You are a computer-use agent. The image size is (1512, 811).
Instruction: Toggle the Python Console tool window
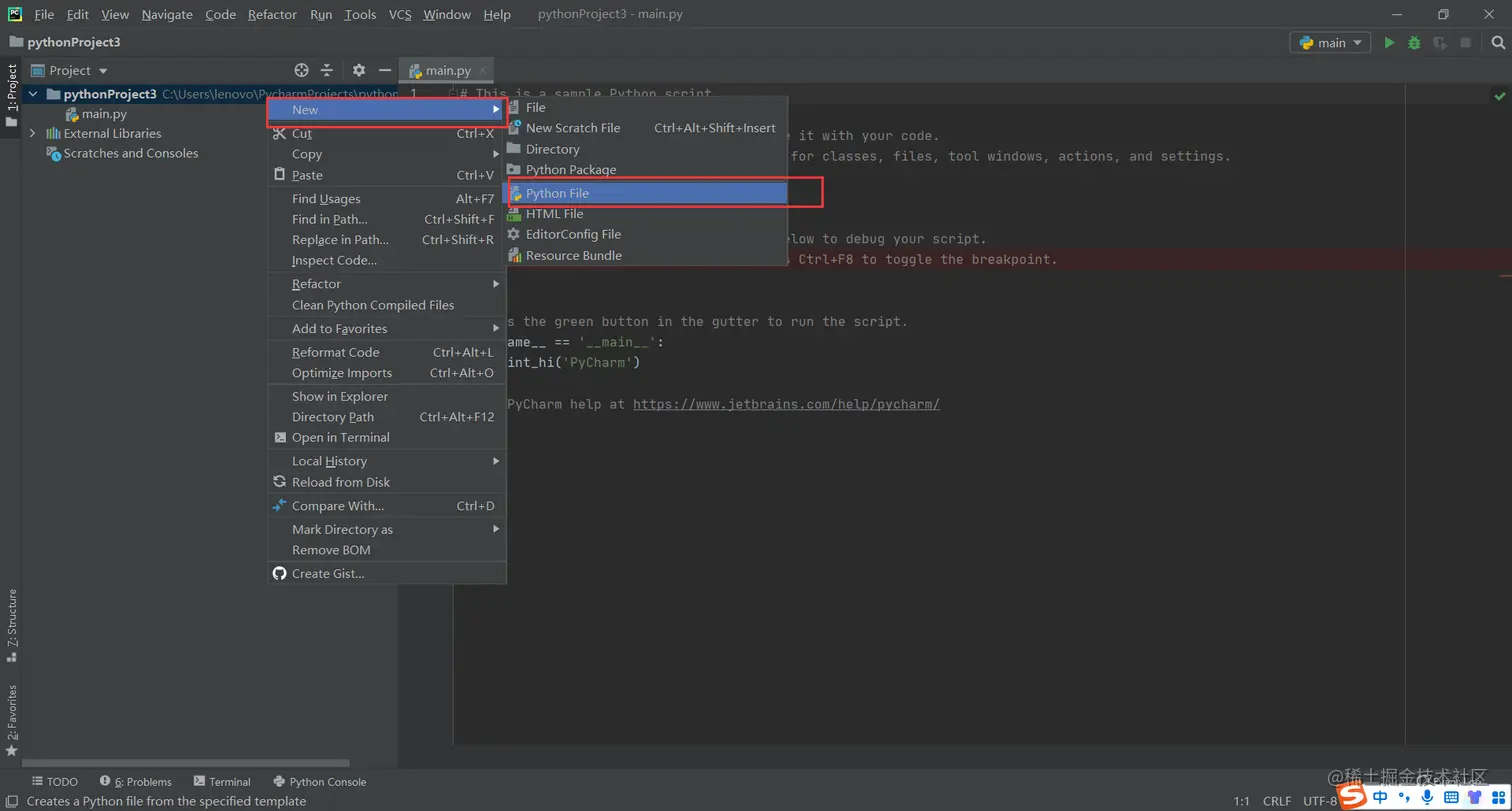tap(319, 782)
